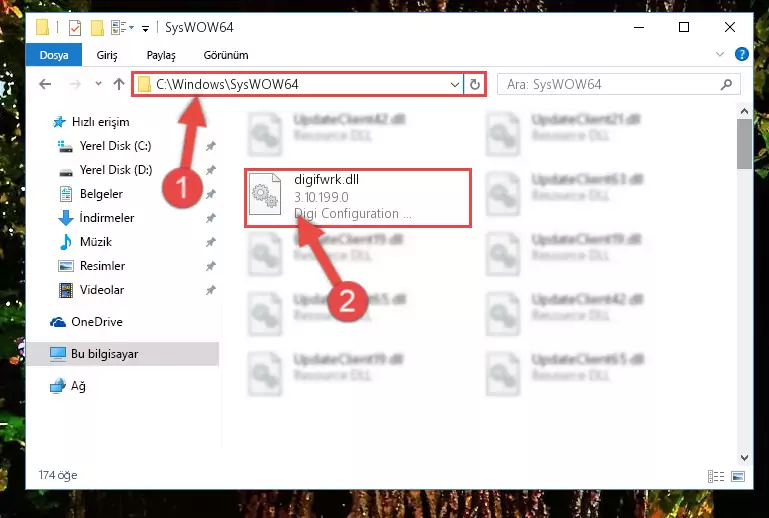Click the version text 3.10.199.0
The height and width of the screenshot is (518, 769).
point(321,197)
